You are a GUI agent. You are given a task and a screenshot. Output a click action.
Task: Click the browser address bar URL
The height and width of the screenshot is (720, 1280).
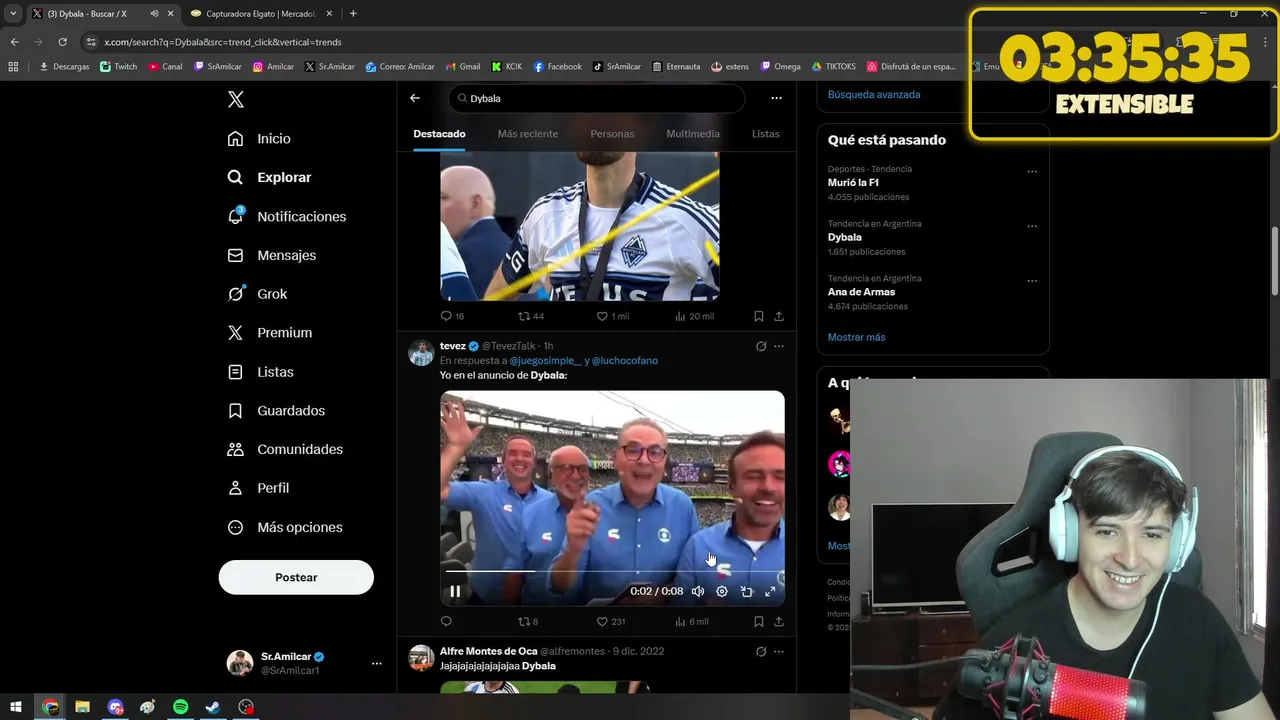(223, 42)
